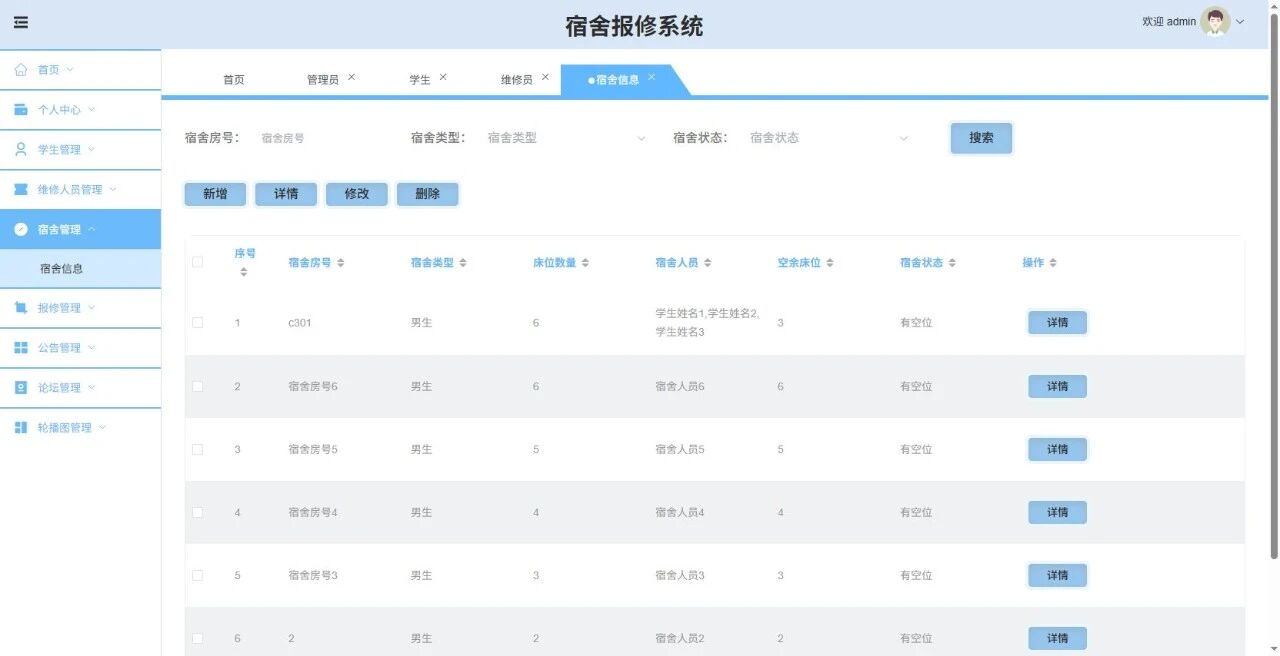Click the home icon beside 首页 in sidebar
This screenshot has width=1280, height=656.
[21, 70]
